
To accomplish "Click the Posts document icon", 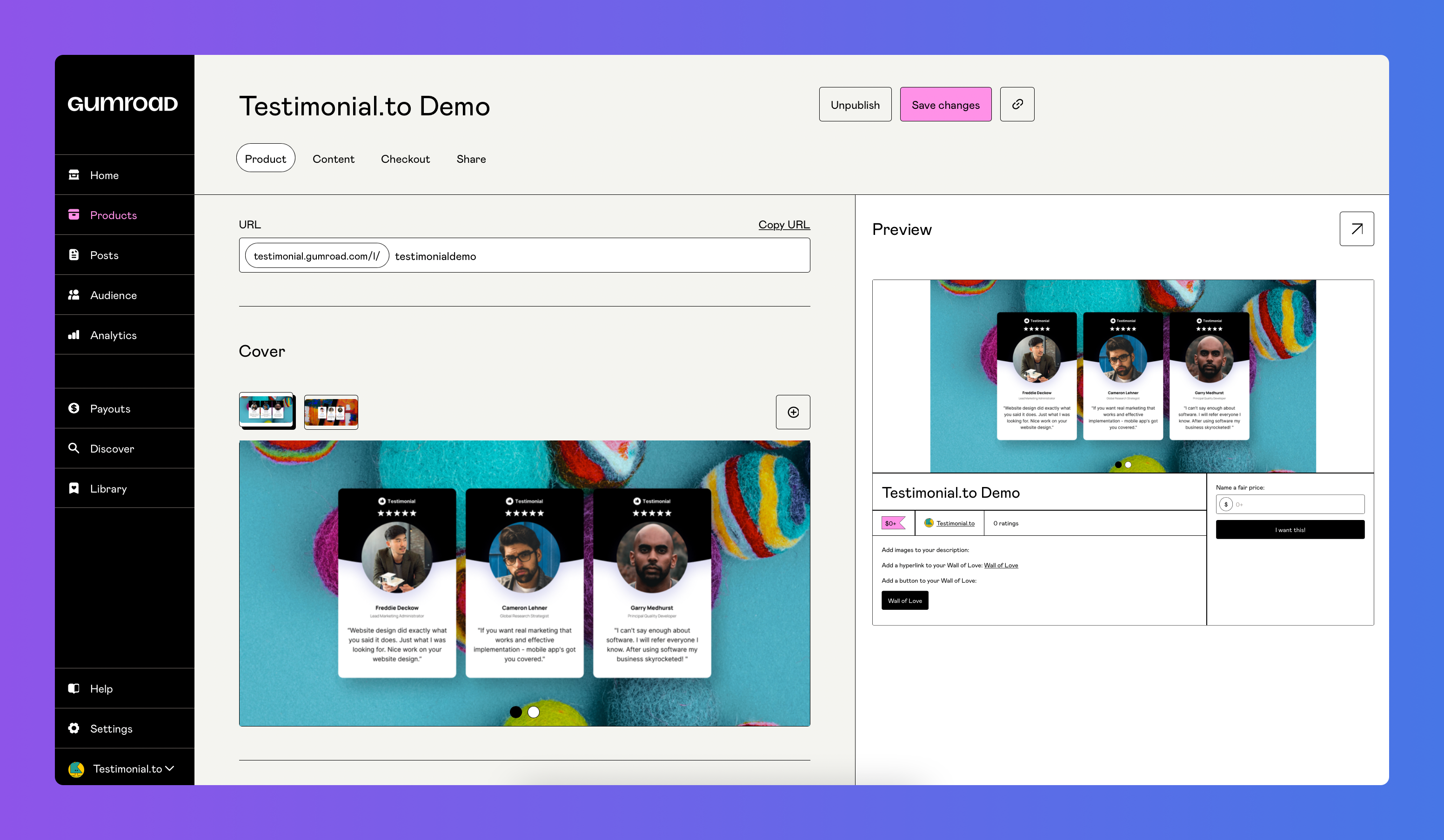I will point(74,255).
